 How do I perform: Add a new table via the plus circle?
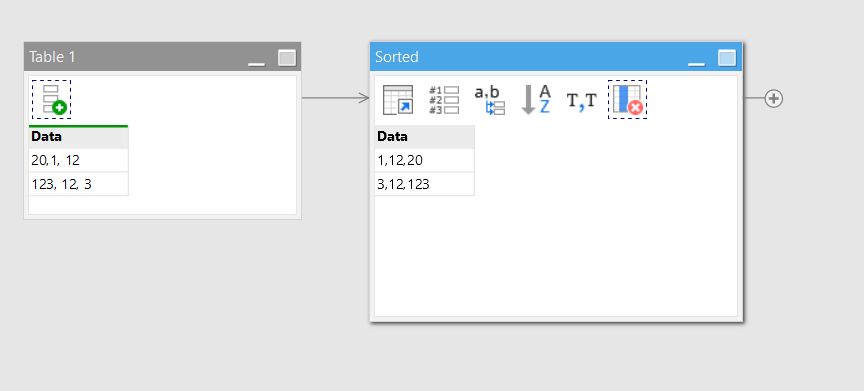(774, 99)
